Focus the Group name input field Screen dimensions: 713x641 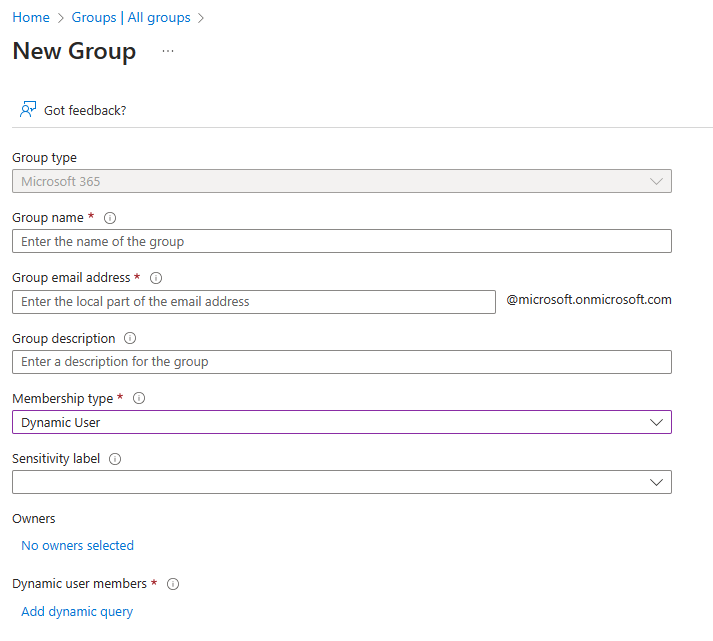tap(341, 241)
